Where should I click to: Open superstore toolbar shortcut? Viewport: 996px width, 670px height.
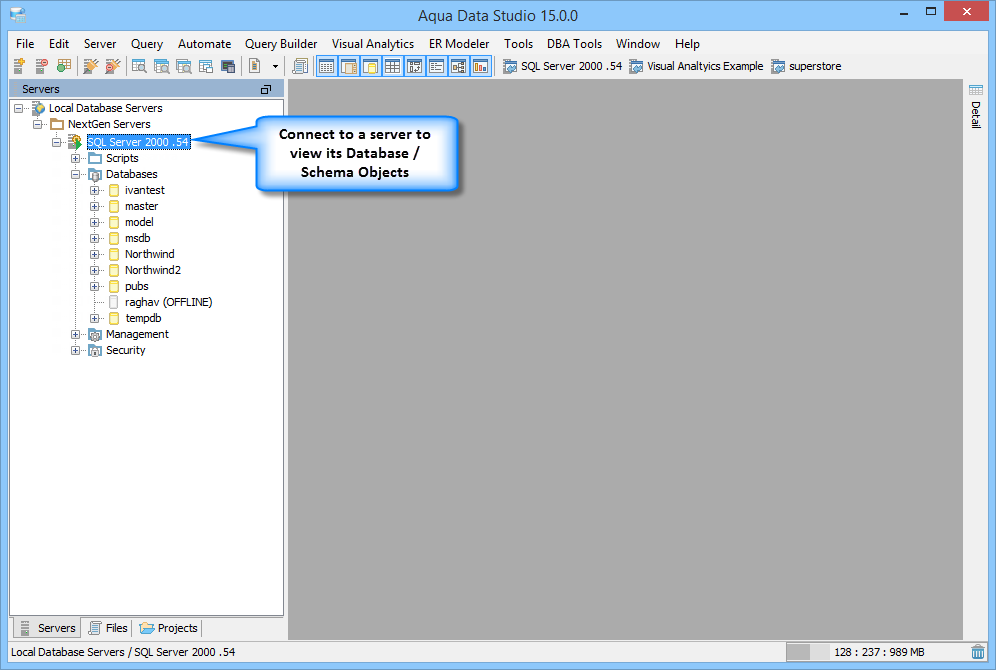pos(806,66)
